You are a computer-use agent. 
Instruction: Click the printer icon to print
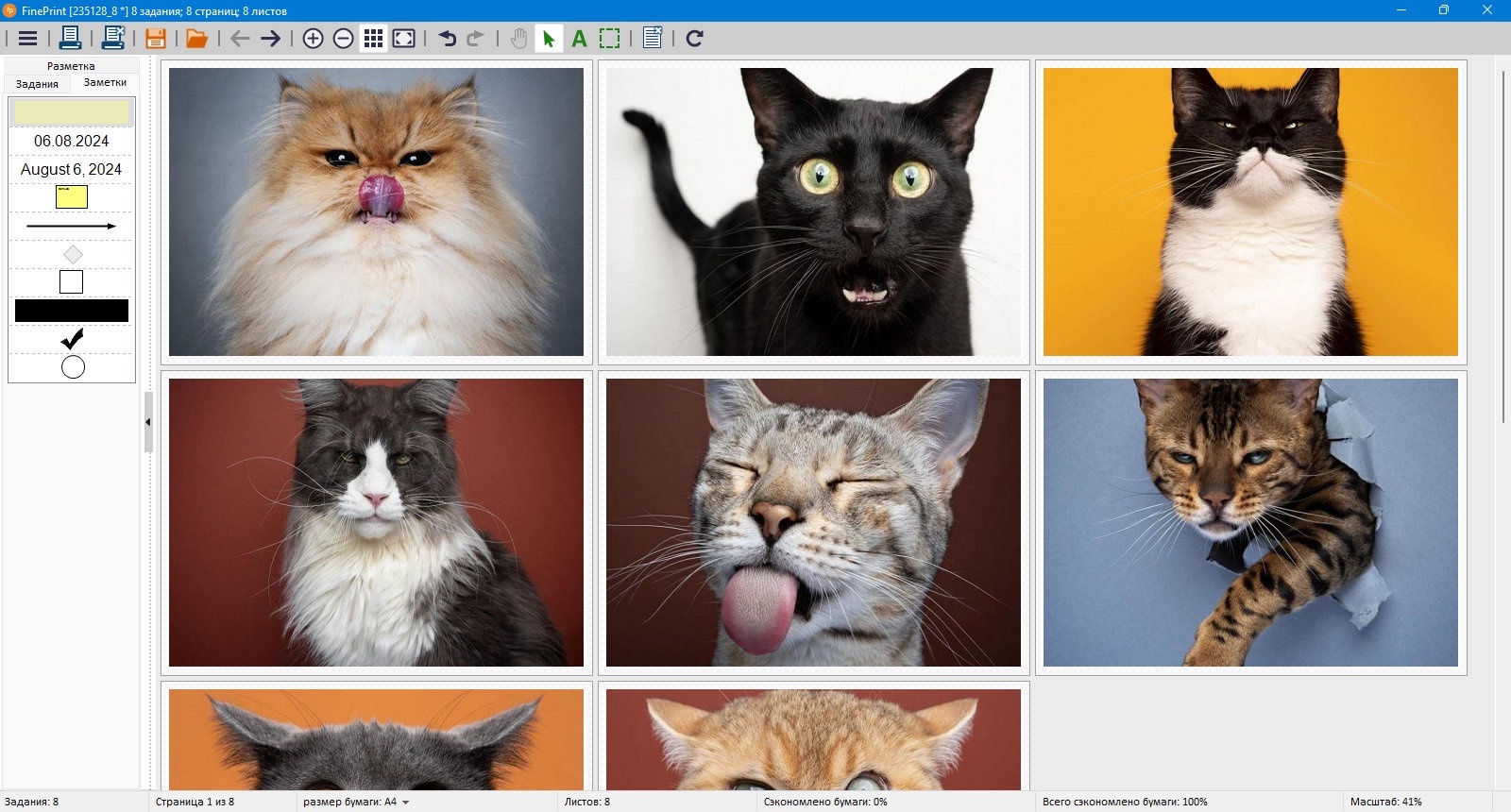(x=70, y=39)
